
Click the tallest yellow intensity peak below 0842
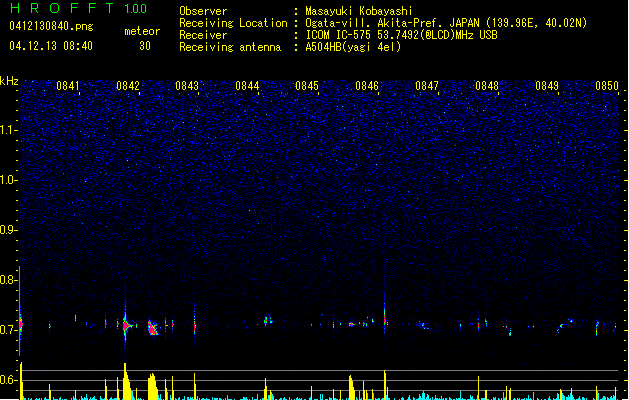[x=126, y=381]
